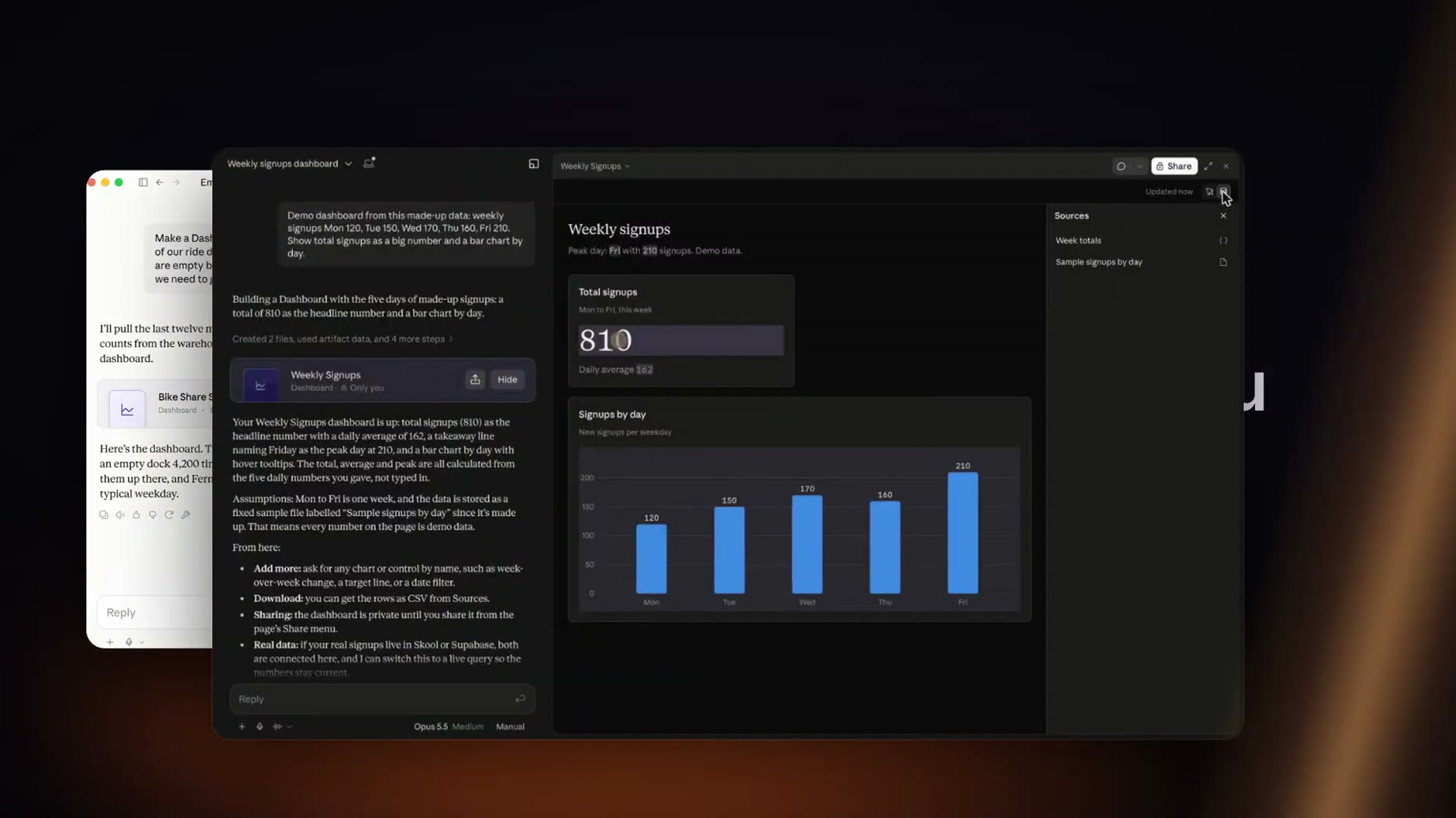Copy the message in the light chat window

tap(104, 515)
